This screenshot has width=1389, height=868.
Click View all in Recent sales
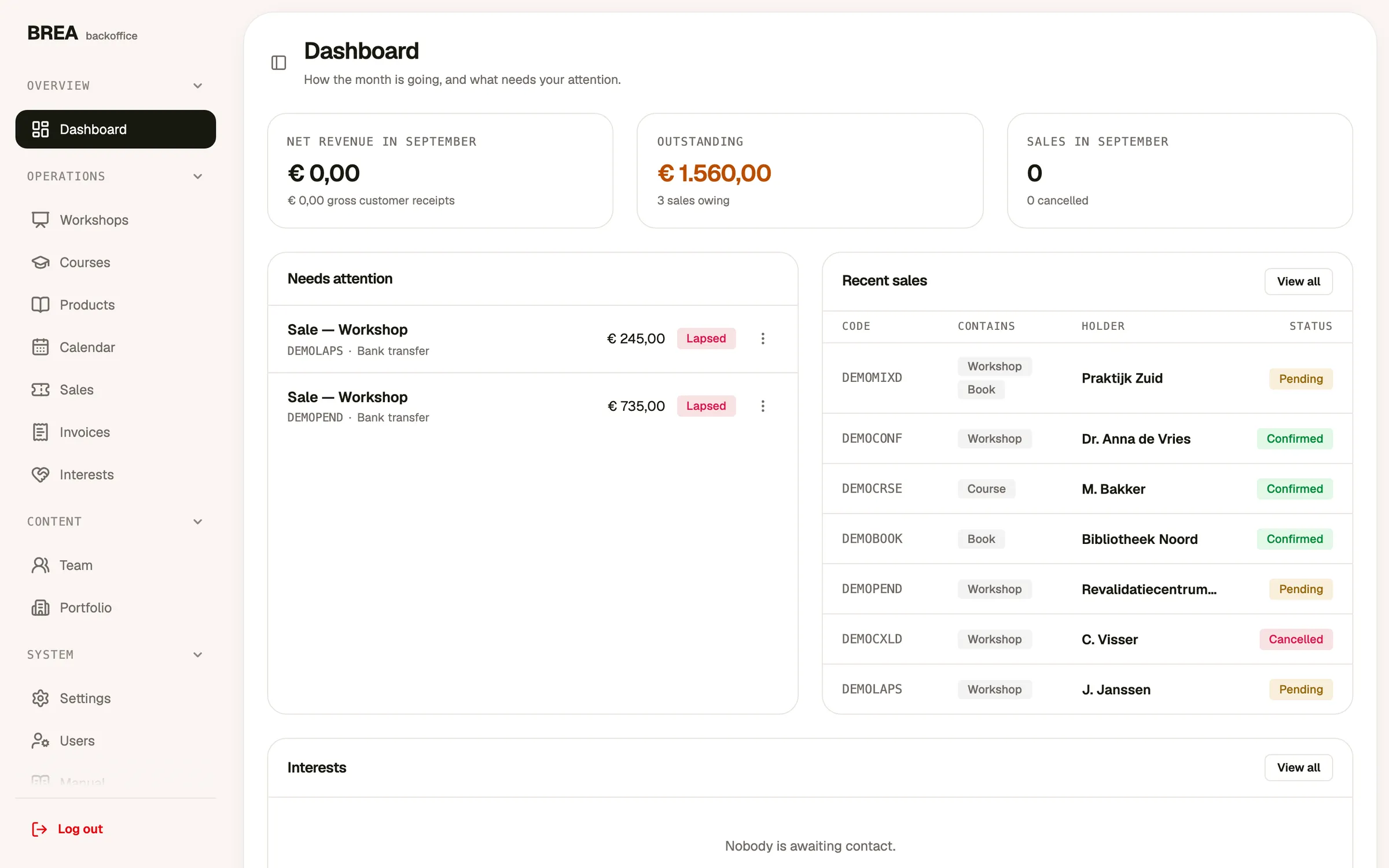coord(1298,281)
